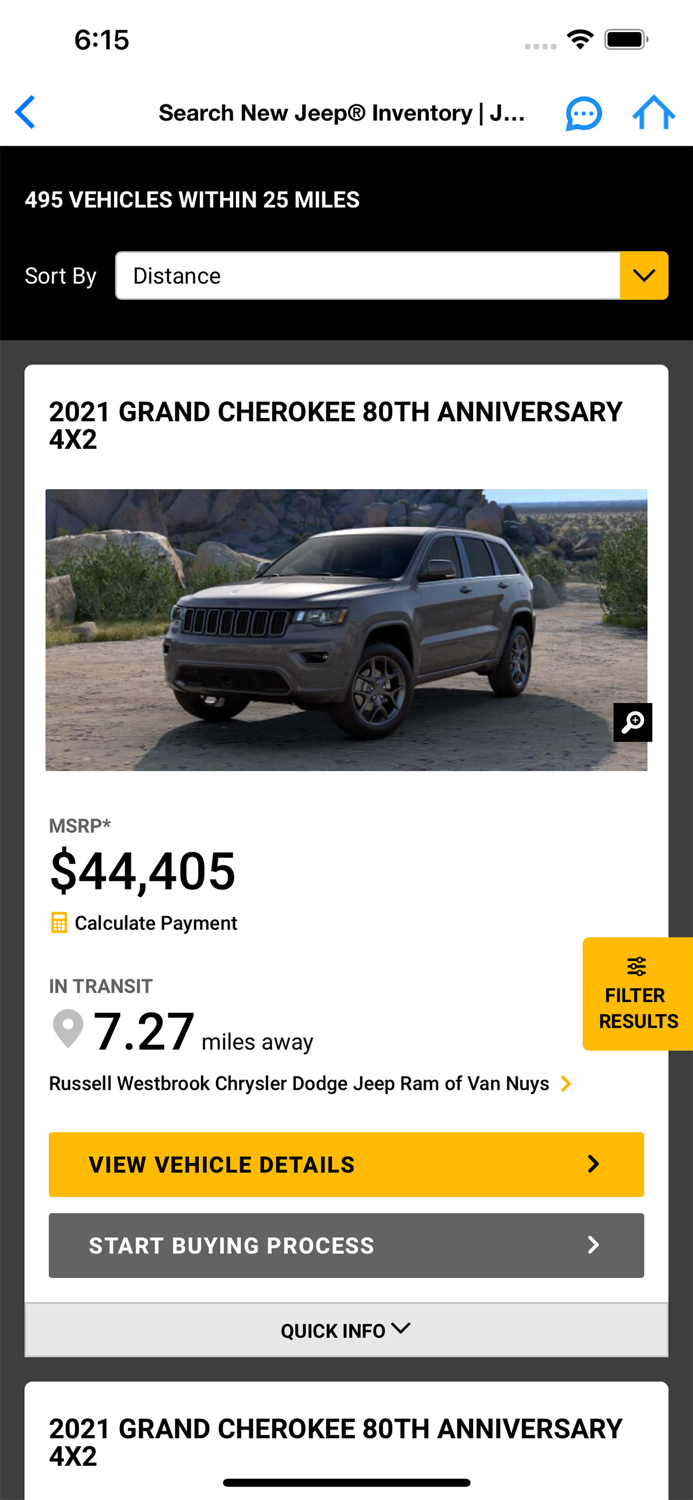This screenshot has height=1500, width=693.
Task: Tap the Wi-Fi icon in status bar
Action: [x=582, y=38]
